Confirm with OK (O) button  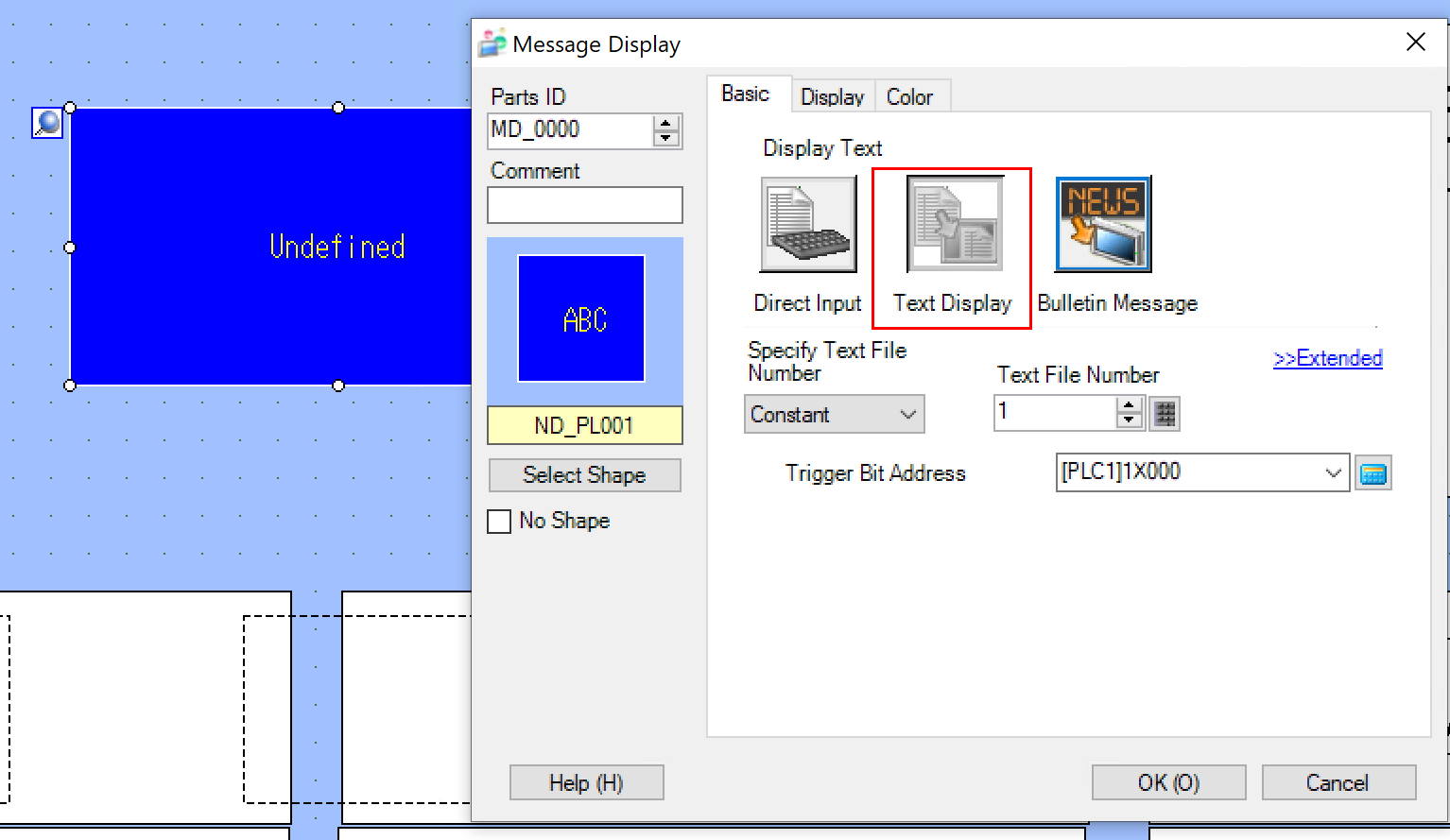(x=1169, y=782)
